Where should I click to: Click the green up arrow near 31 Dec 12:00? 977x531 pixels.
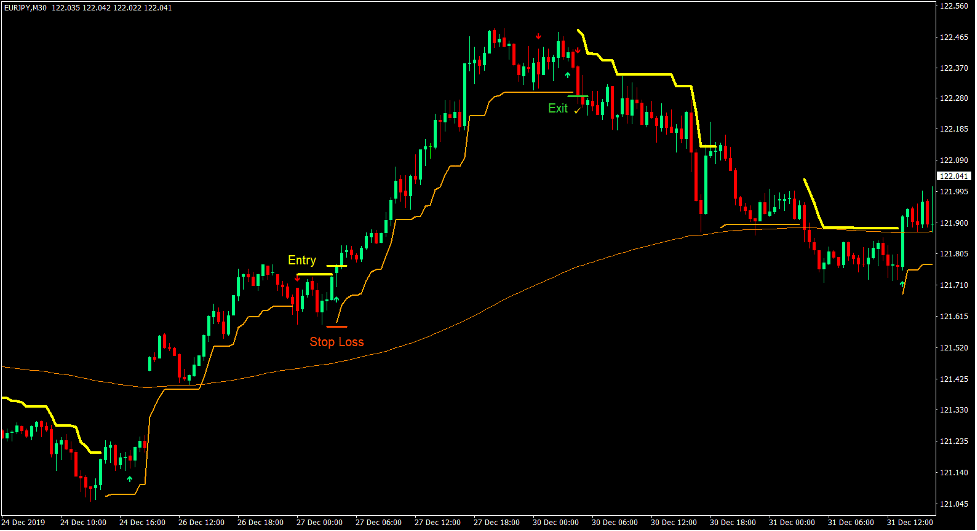click(x=903, y=284)
